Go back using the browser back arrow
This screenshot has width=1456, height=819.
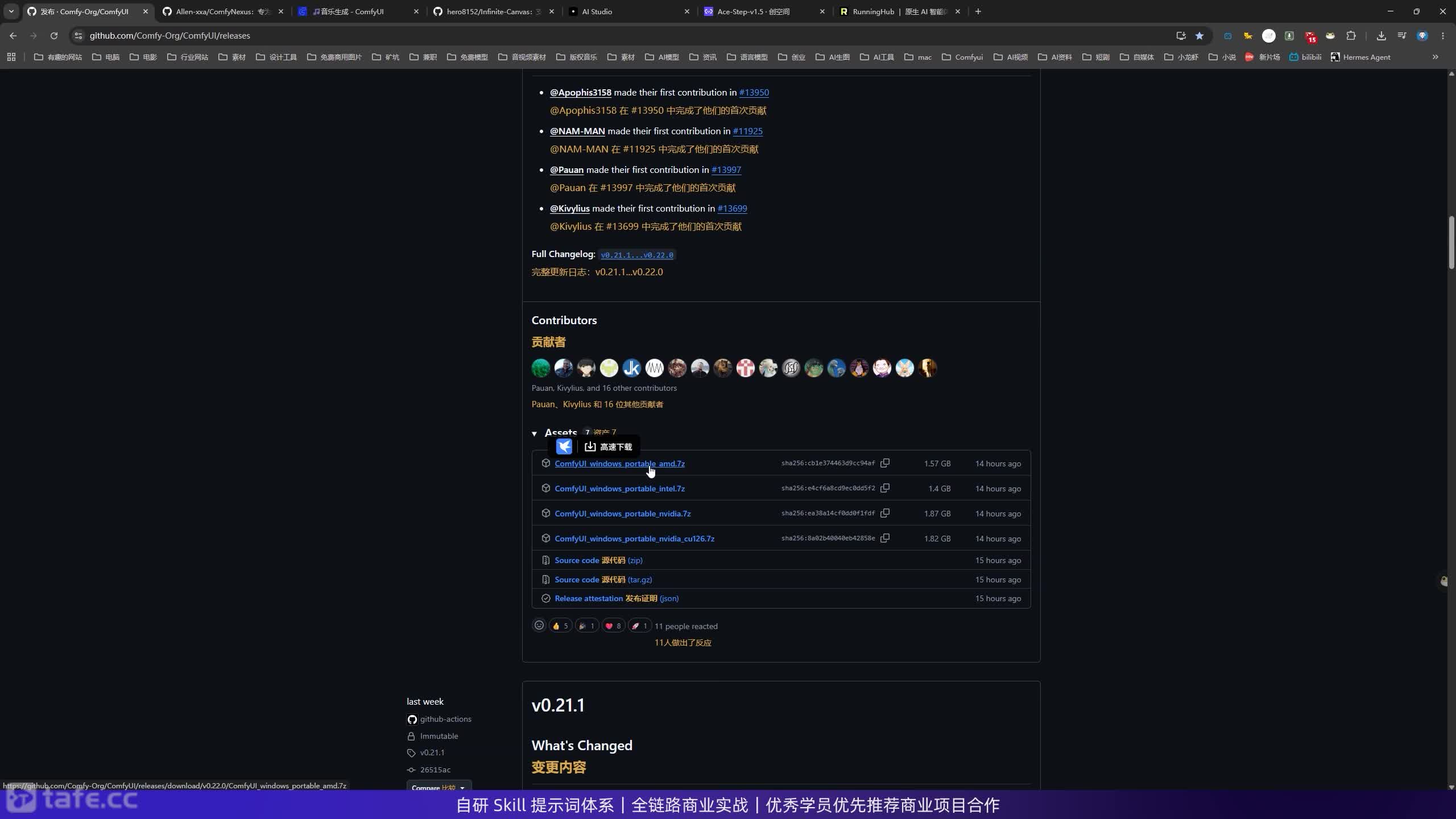click(13, 35)
